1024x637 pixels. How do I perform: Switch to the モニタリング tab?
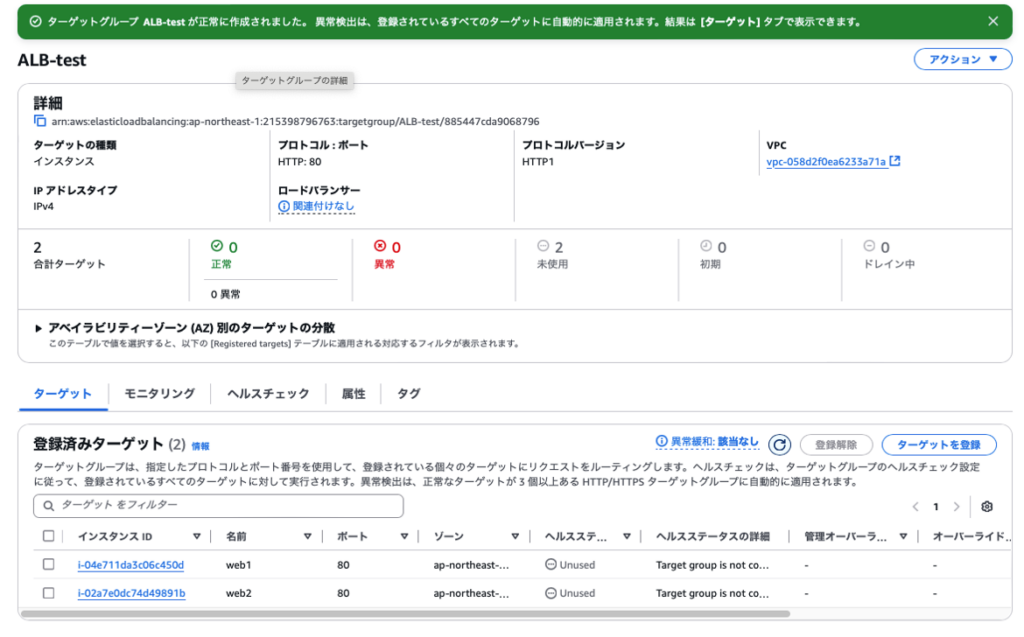point(159,394)
